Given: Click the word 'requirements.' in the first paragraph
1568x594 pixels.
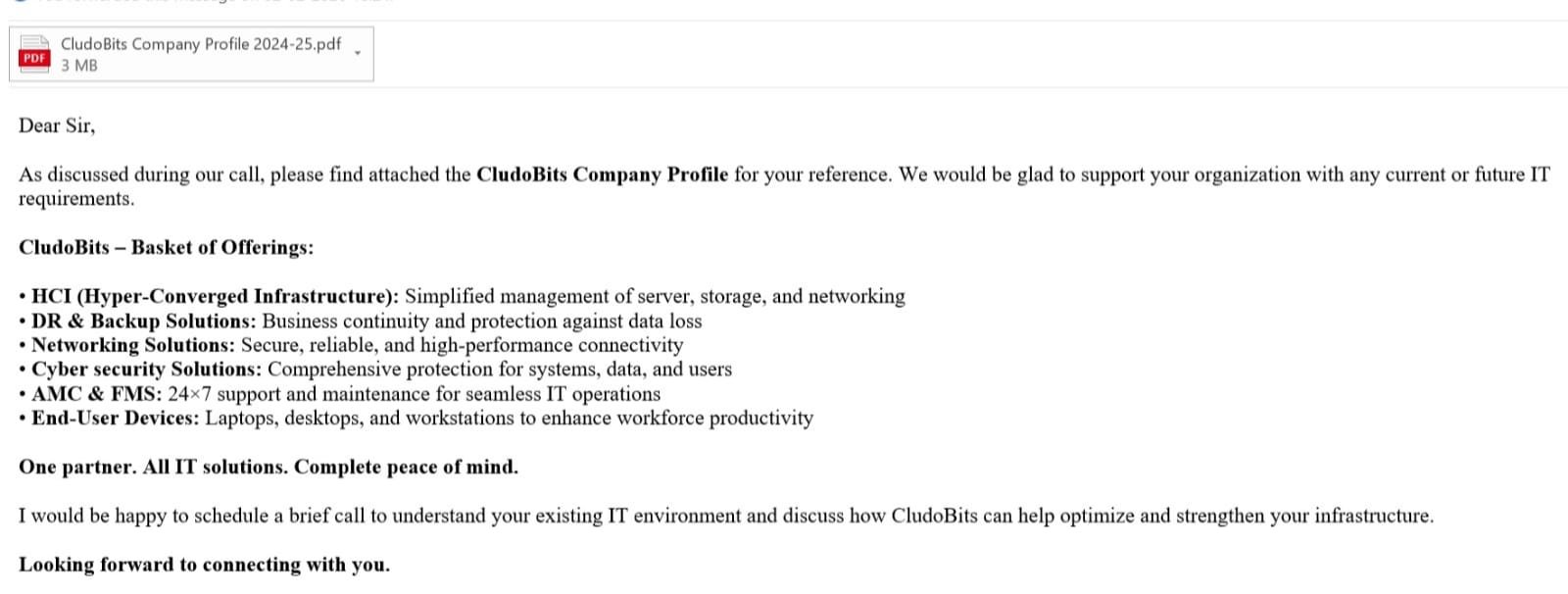Looking at the screenshot, I should coord(76,199).
